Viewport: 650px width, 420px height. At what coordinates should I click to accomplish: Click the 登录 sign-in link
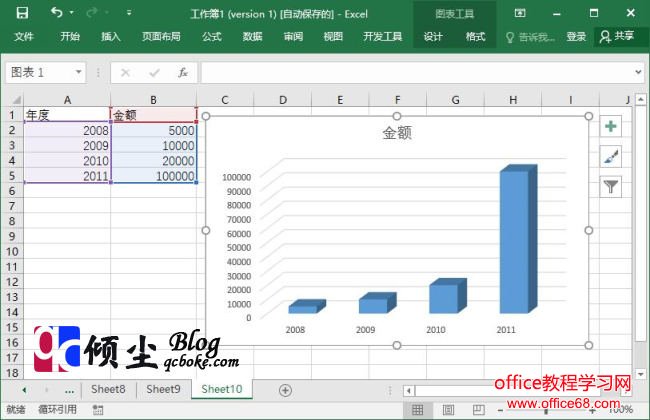tap(576, 37)
